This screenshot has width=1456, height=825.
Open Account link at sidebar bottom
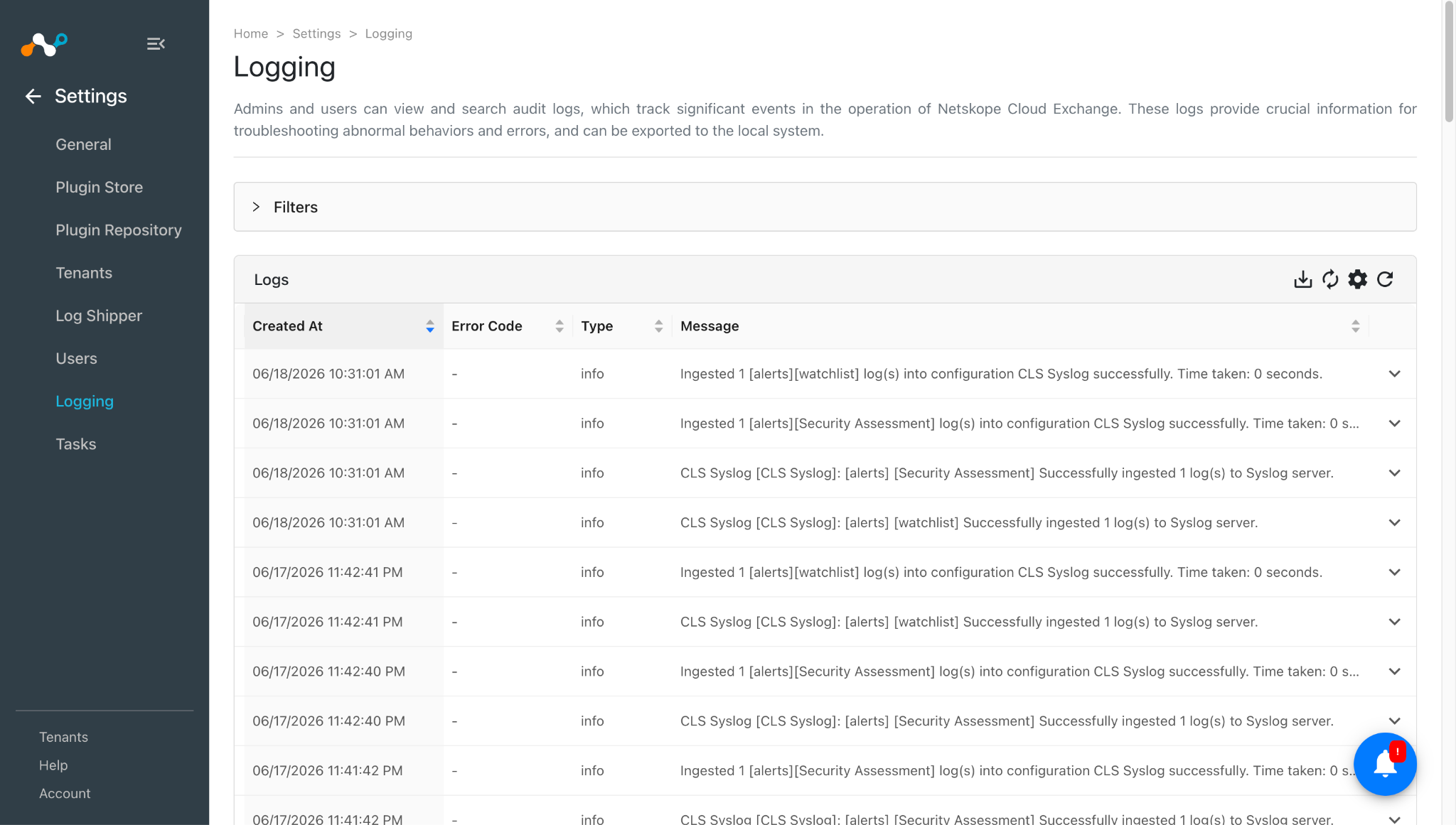pyautogui.click(x=65, y=793)
